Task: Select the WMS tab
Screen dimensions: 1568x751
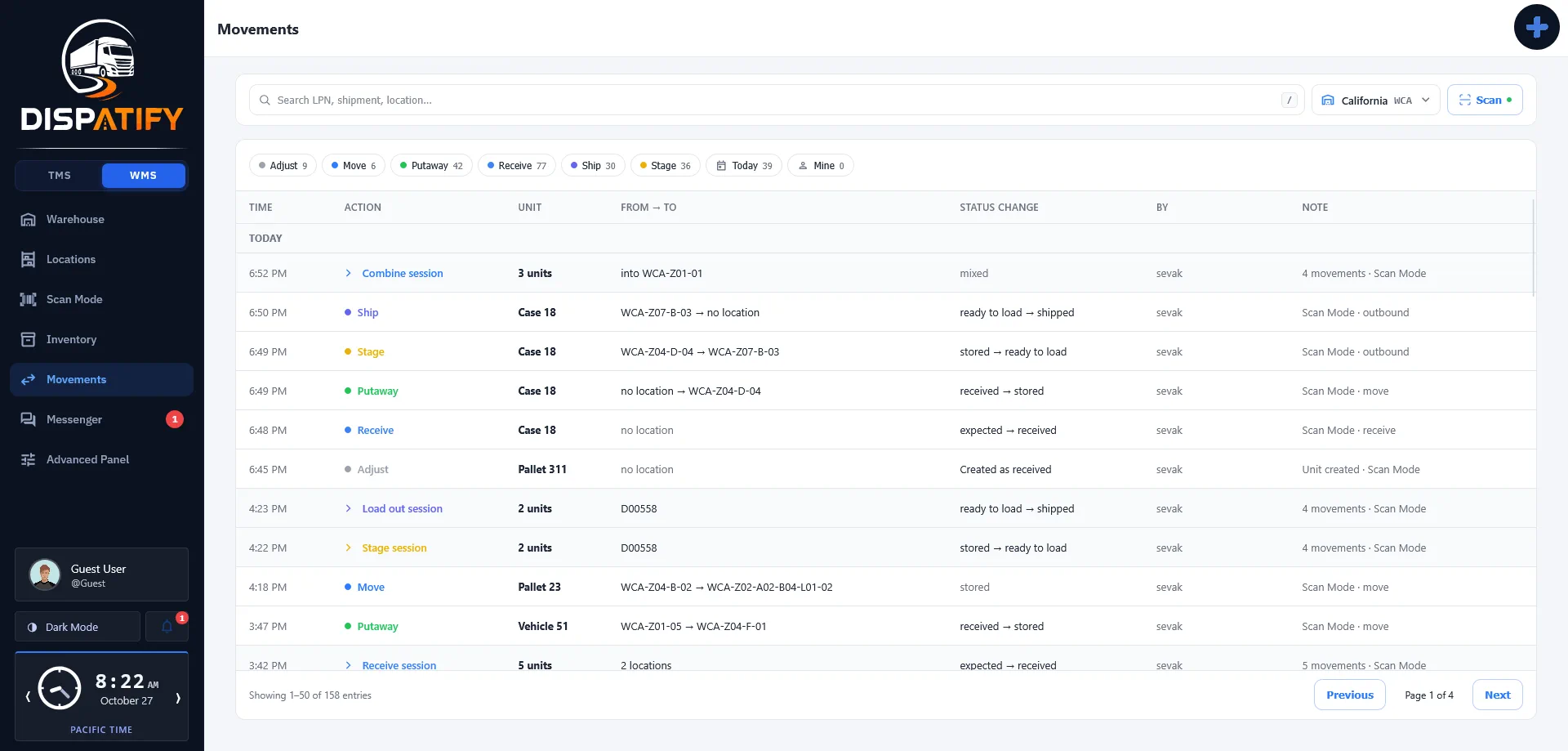Action: click(x=143, y=176)
